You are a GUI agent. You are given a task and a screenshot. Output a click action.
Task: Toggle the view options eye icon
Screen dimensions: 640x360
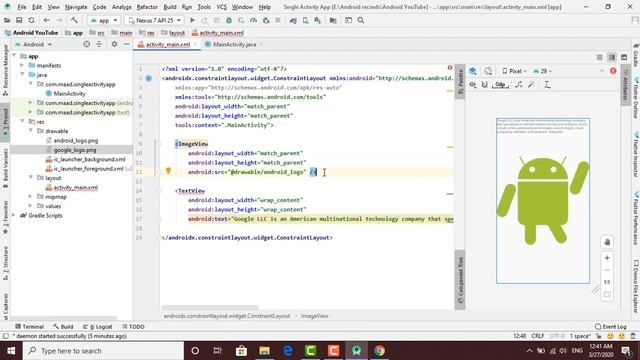[473, 84]
